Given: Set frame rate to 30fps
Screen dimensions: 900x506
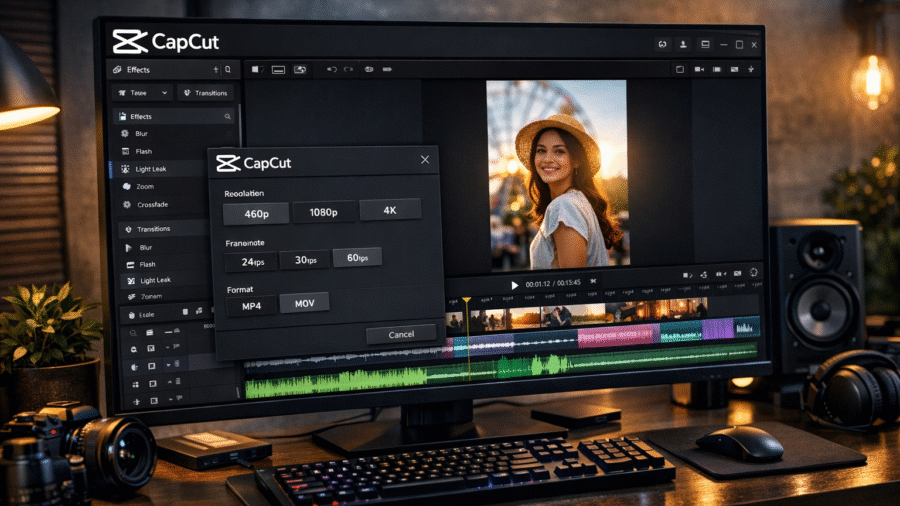Looking at the screenshot, I should click(x=305, y=260).
